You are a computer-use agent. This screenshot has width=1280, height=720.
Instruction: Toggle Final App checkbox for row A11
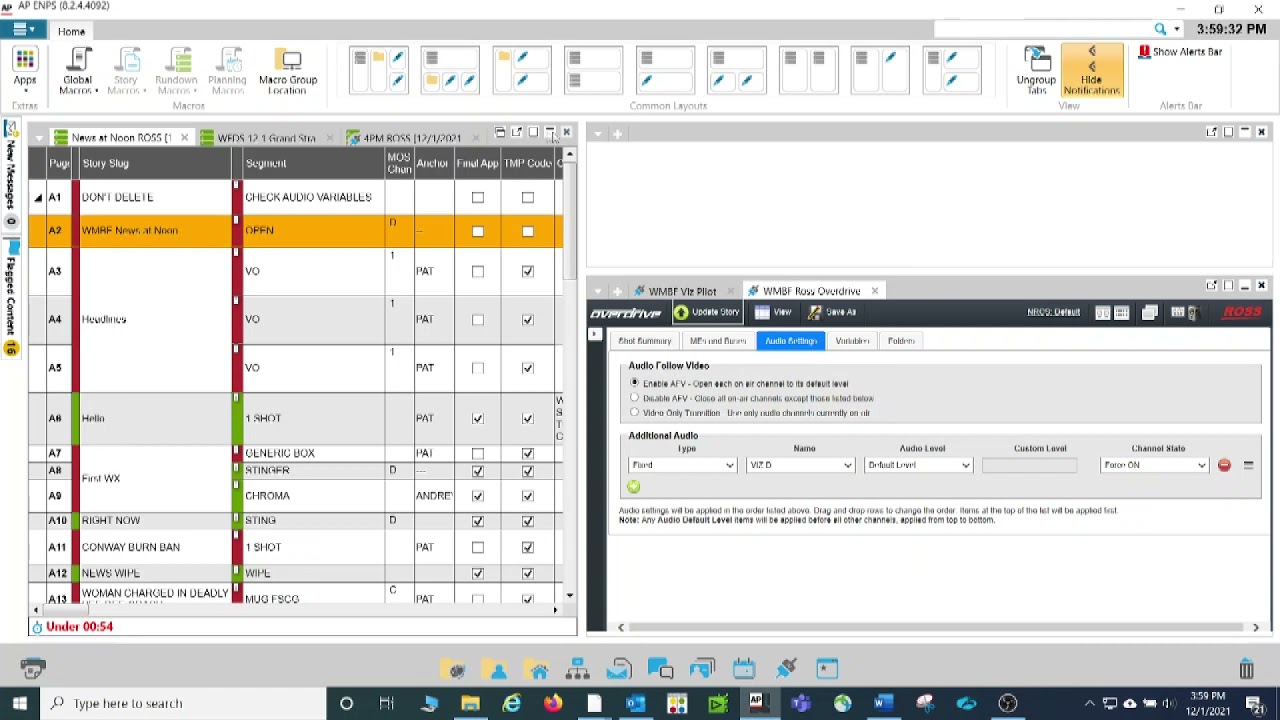[478, 548]
